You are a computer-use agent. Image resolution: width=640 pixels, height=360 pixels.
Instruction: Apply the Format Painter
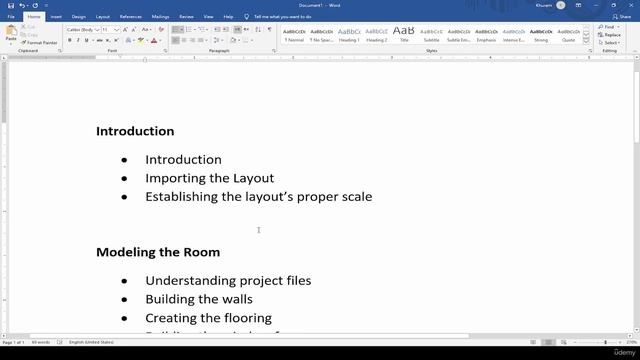(39, 43)
